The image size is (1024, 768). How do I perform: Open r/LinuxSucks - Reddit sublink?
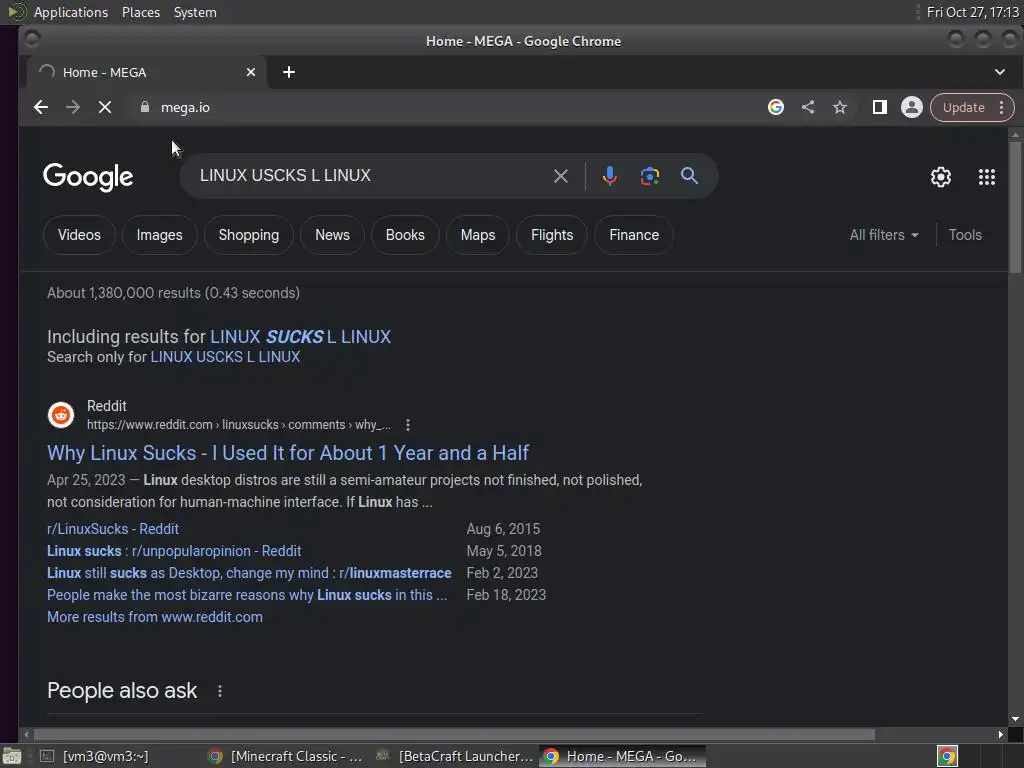click(x=113, y=529)
